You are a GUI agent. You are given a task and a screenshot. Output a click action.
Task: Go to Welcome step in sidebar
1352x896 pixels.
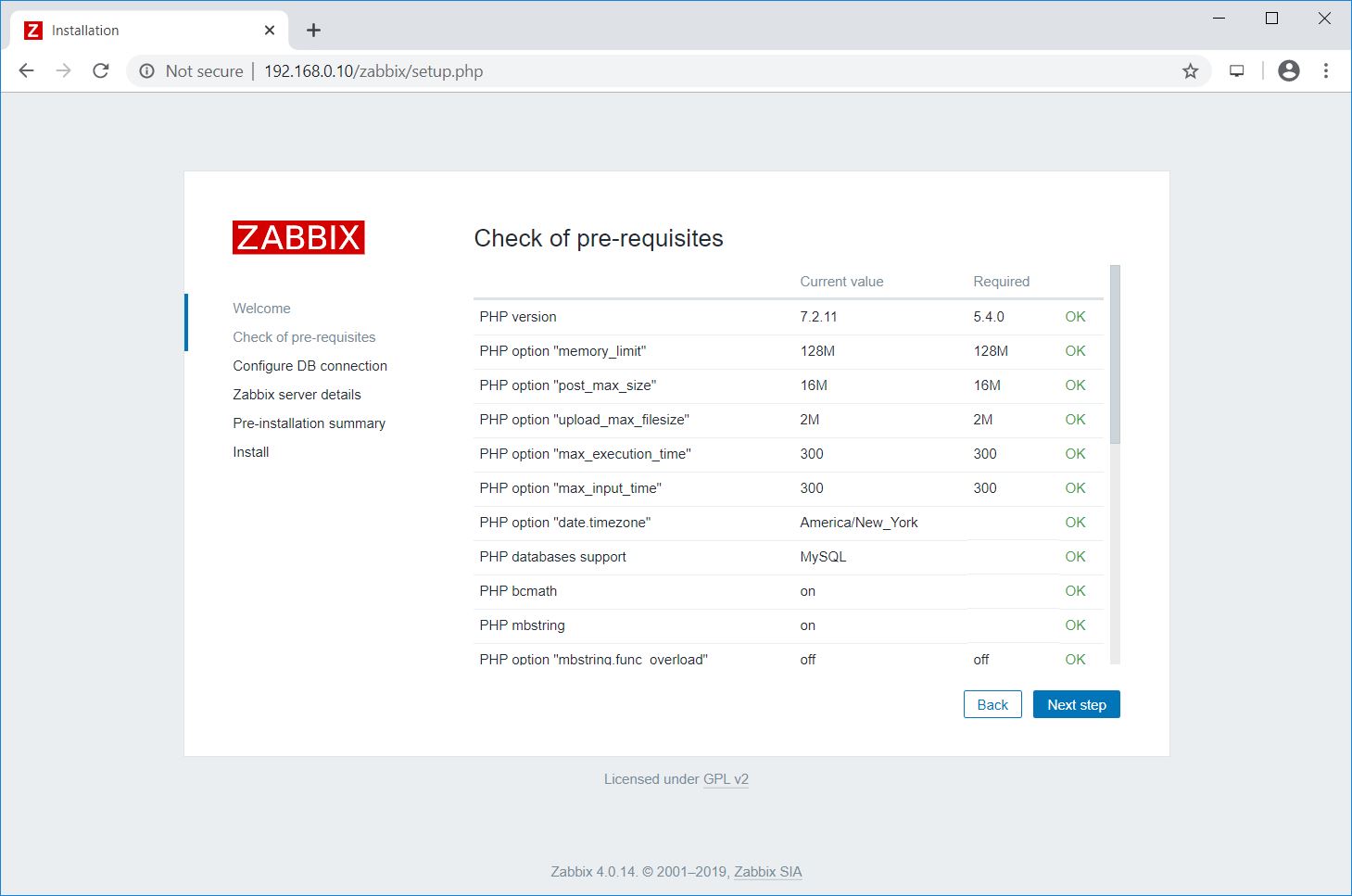261,309
